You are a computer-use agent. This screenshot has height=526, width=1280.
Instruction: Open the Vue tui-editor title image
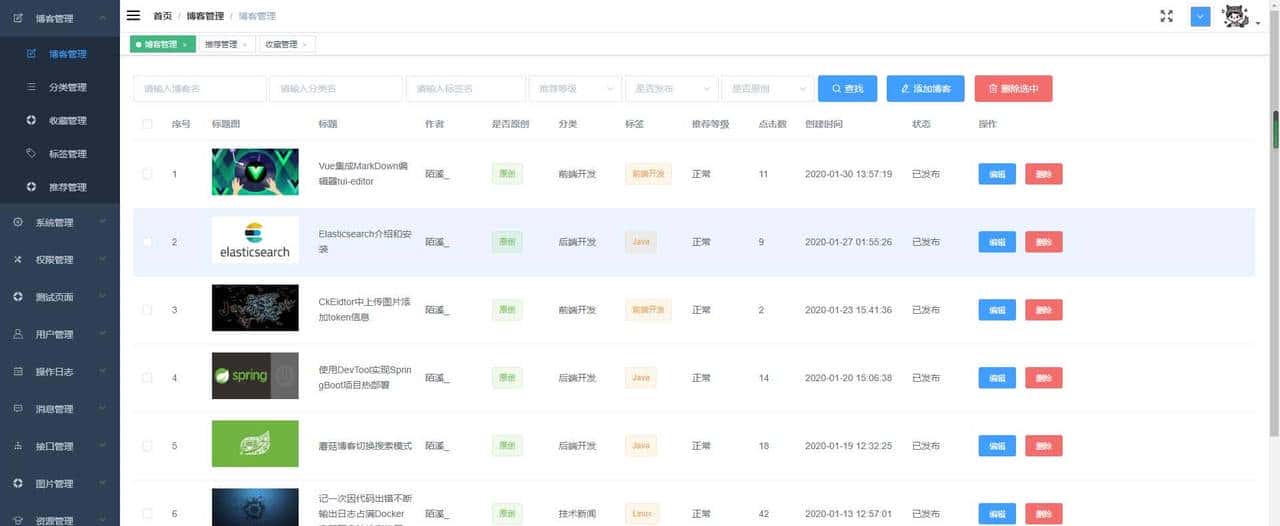255,172
